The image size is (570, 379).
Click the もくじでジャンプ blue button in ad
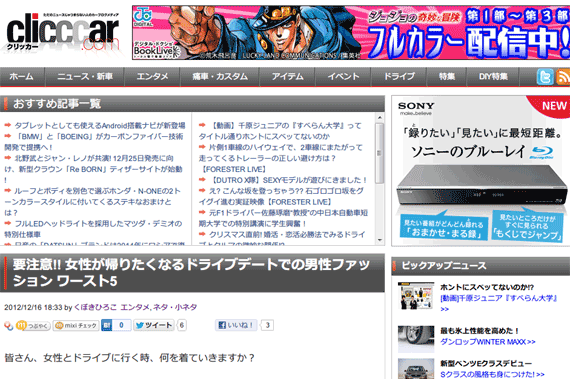coord(527,226)
